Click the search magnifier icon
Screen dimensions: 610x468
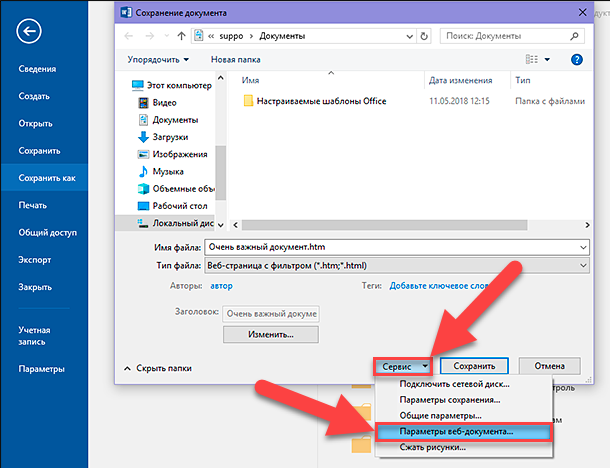[x=574, y=36]
